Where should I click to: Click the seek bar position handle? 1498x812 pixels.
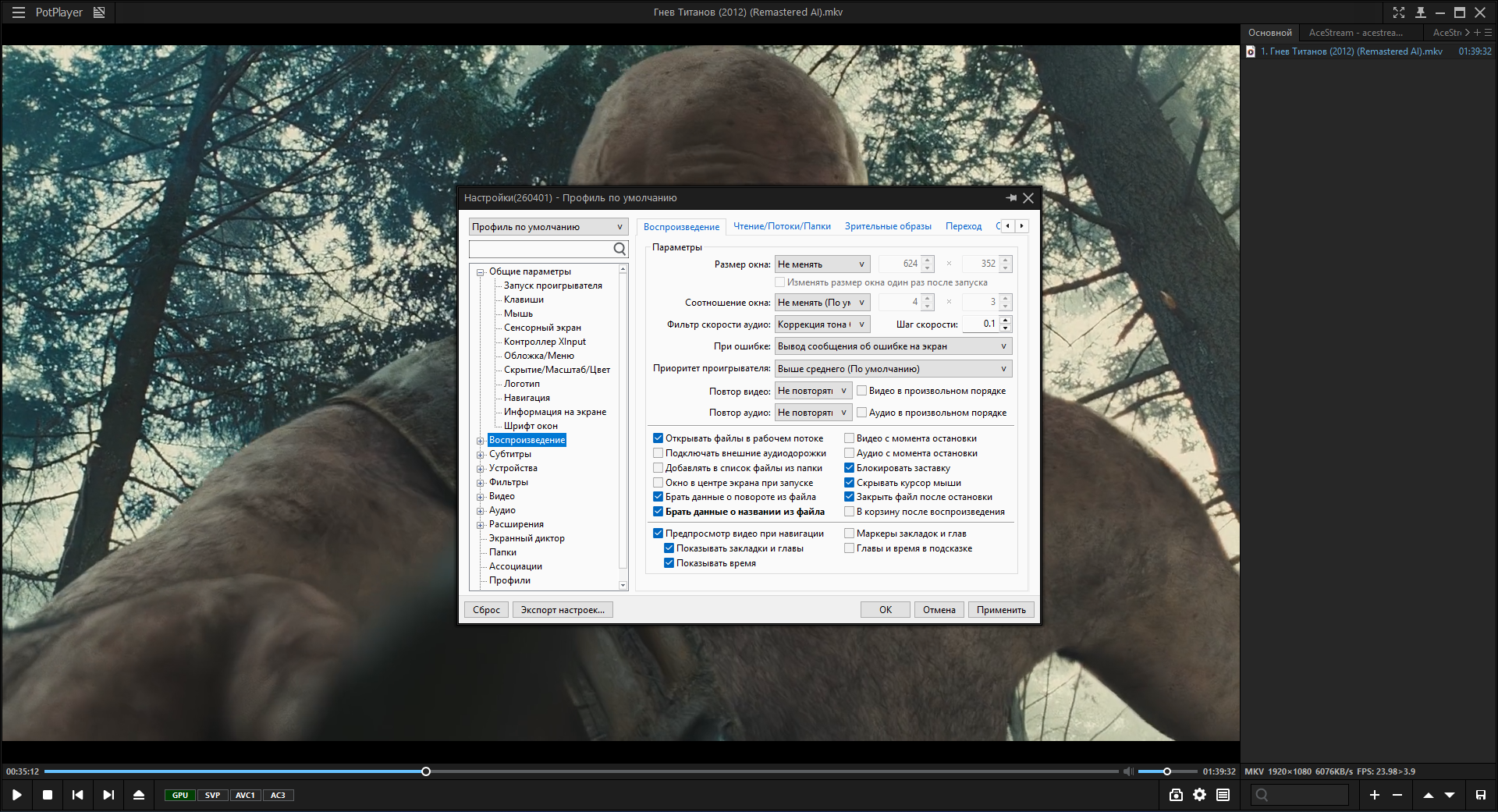coord(426,771)
